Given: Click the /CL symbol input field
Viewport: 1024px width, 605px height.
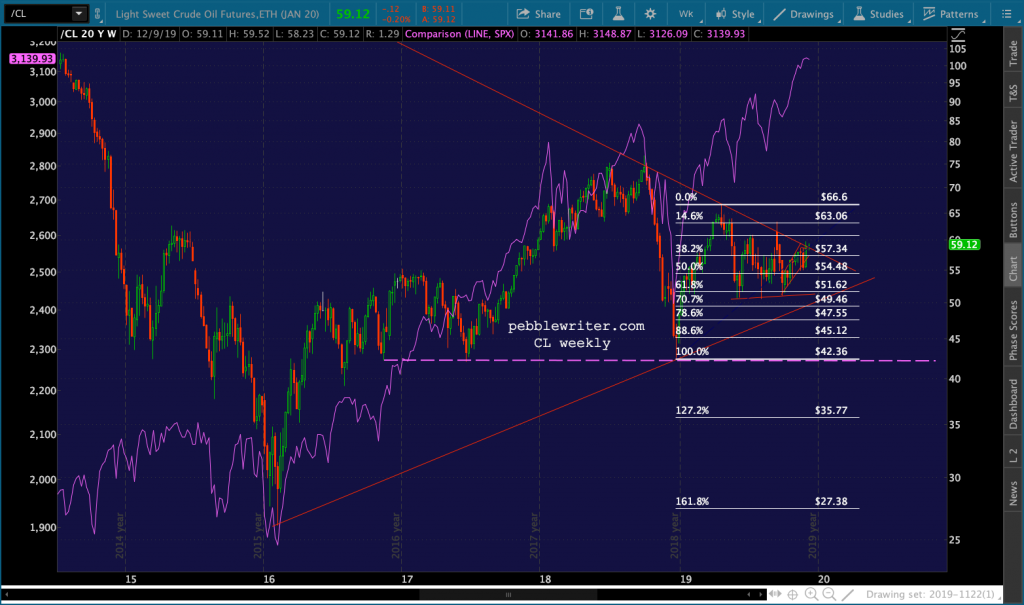Looking at the screenshot, I should (x=37, y=13).
